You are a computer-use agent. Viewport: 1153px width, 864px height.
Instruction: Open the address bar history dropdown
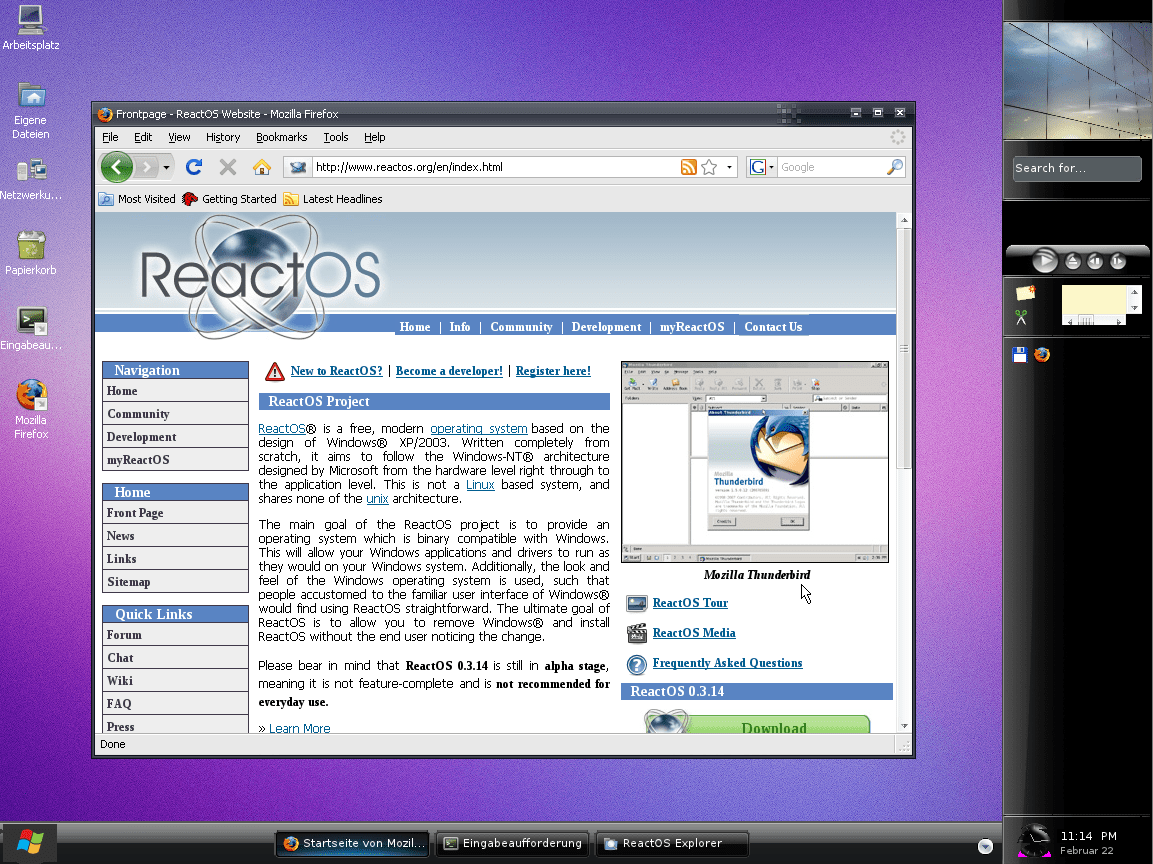[729, 167]
